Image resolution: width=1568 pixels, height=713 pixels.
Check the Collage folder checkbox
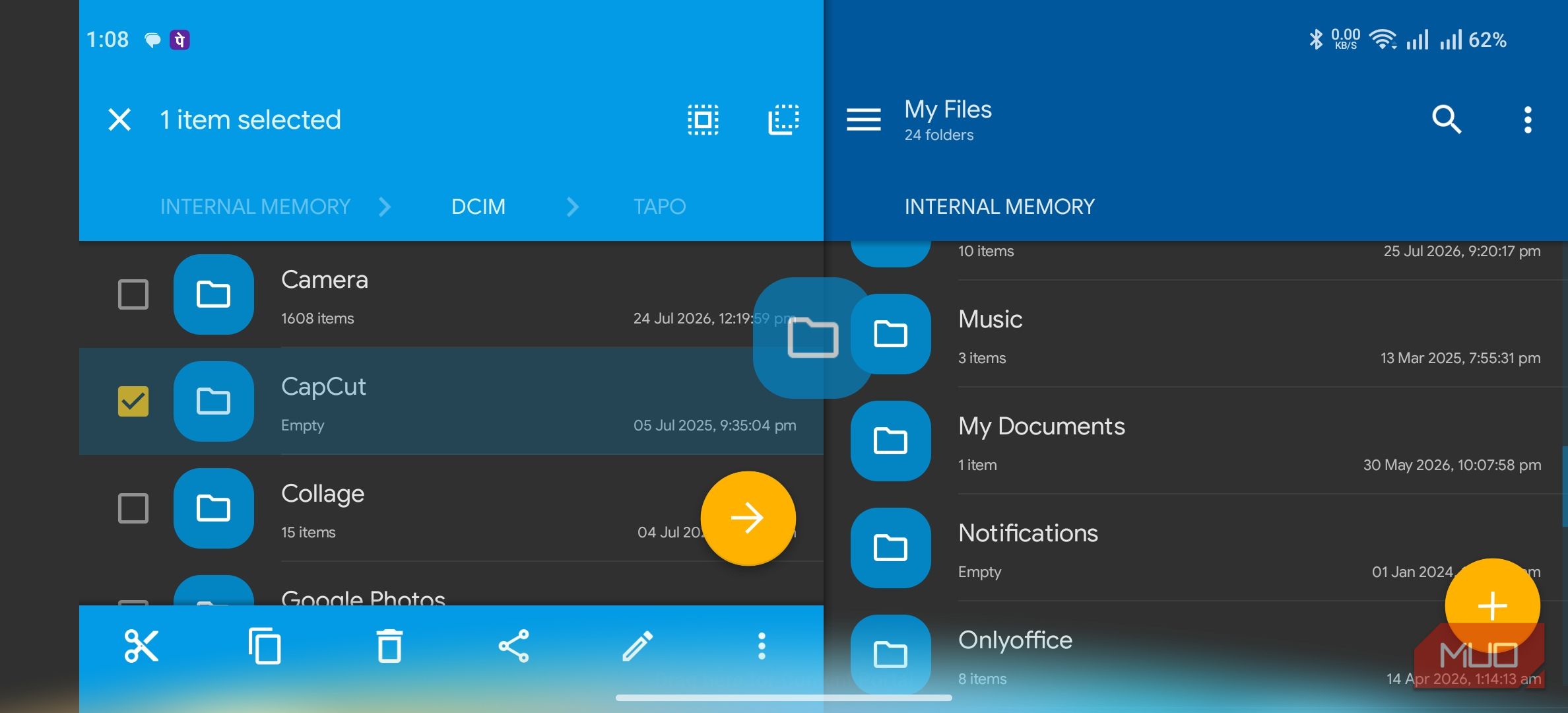133,508
